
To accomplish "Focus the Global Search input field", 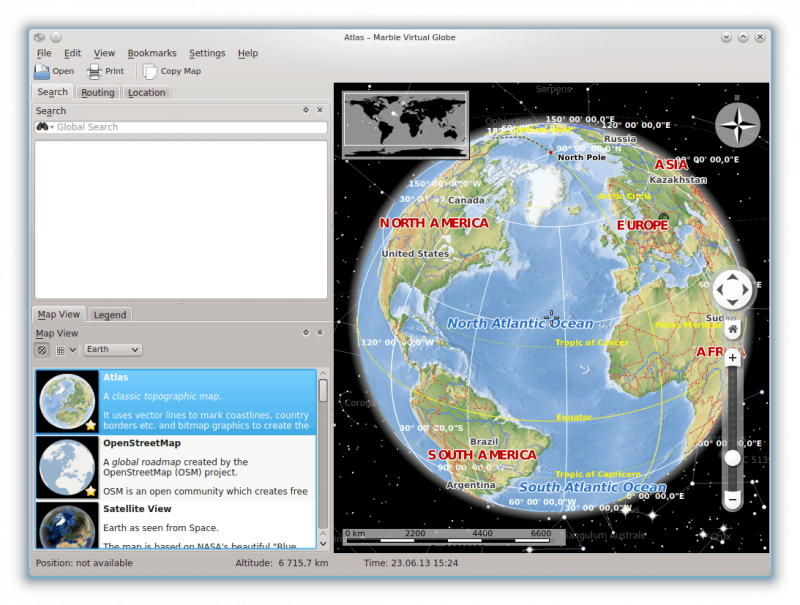I will click(x=181, y=127).
